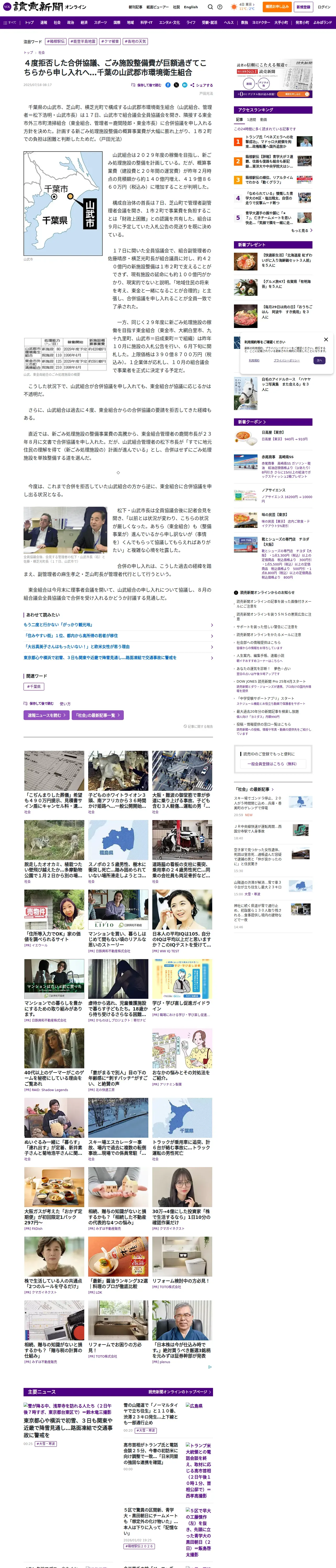Open 政治 section in navigation bar
336x1568 pixels.
[x=70, y=22]
